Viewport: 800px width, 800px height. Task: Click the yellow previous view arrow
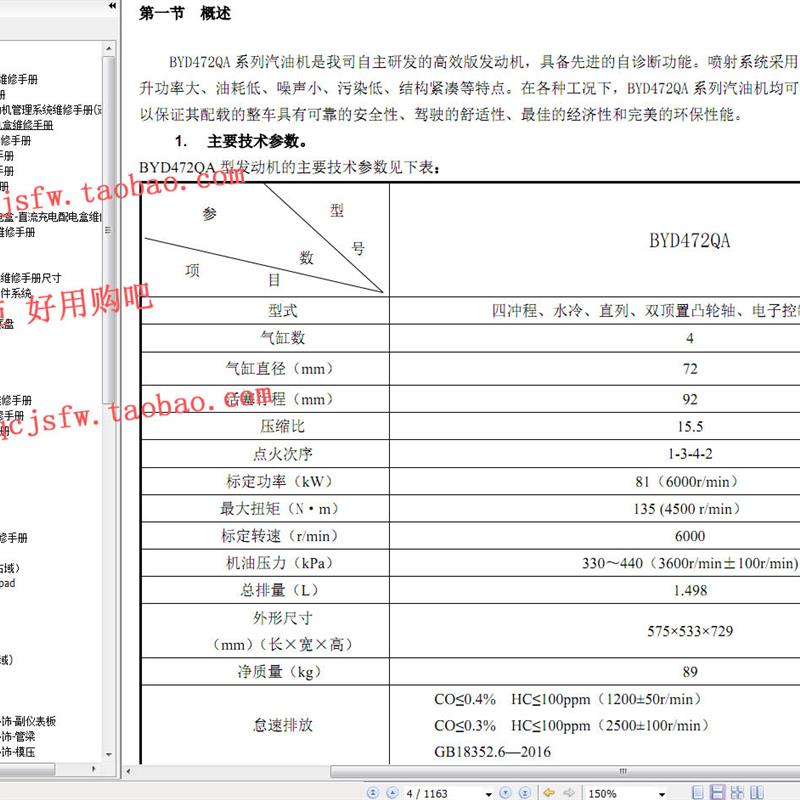549,792
